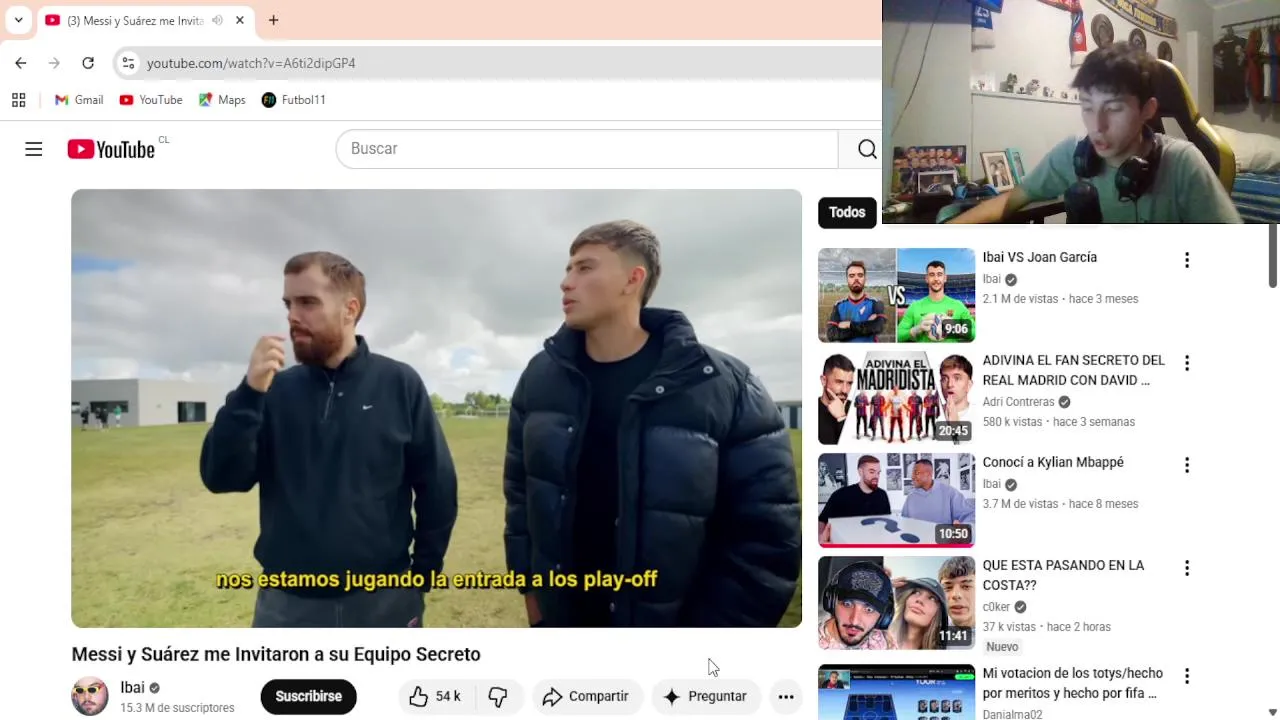Open the YouTube hamburger guide menu
This screenshot has height=720, width=1280.
pyautogui.click(x=34, y=149)
